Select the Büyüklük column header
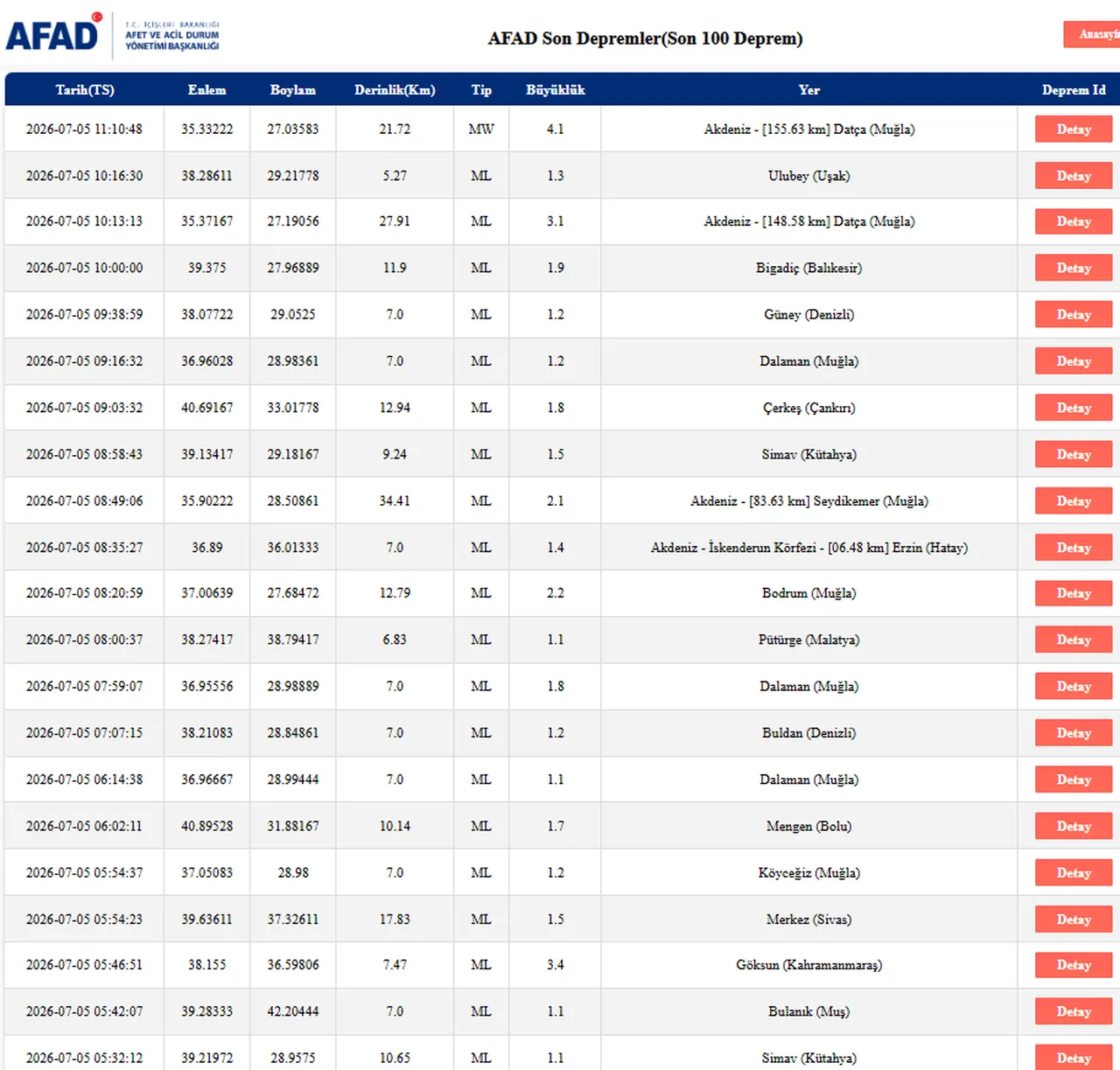Image resolution: width=1120 pixels, height=1070 pixels. pyautogui.click(x=556, y=90)
